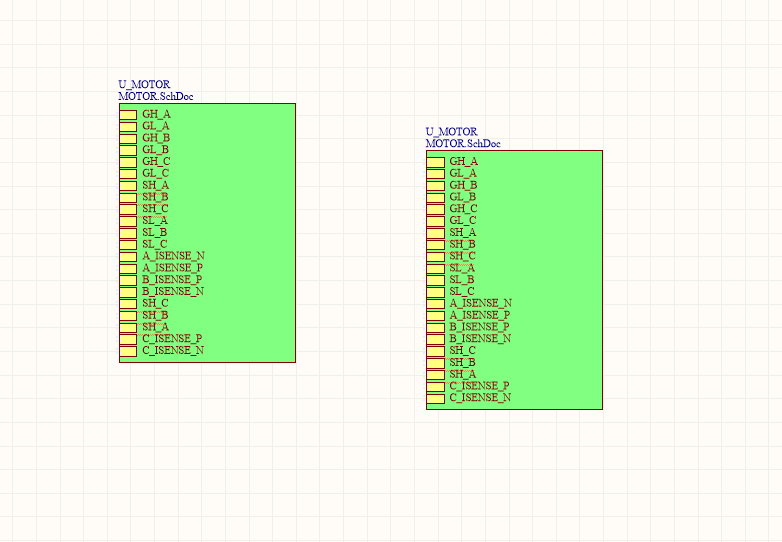
Task: Select B_ISENSE_N label in left sheet
Action: (x=173, y=292)
